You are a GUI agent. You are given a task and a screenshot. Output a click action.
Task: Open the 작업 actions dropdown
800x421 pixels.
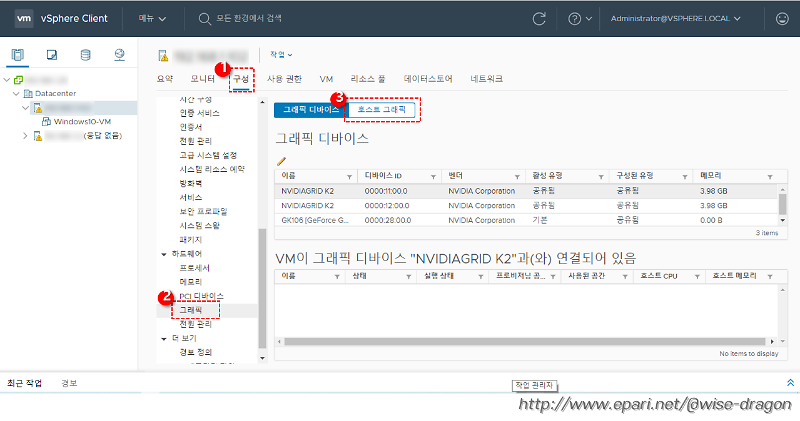click(281, 54)
